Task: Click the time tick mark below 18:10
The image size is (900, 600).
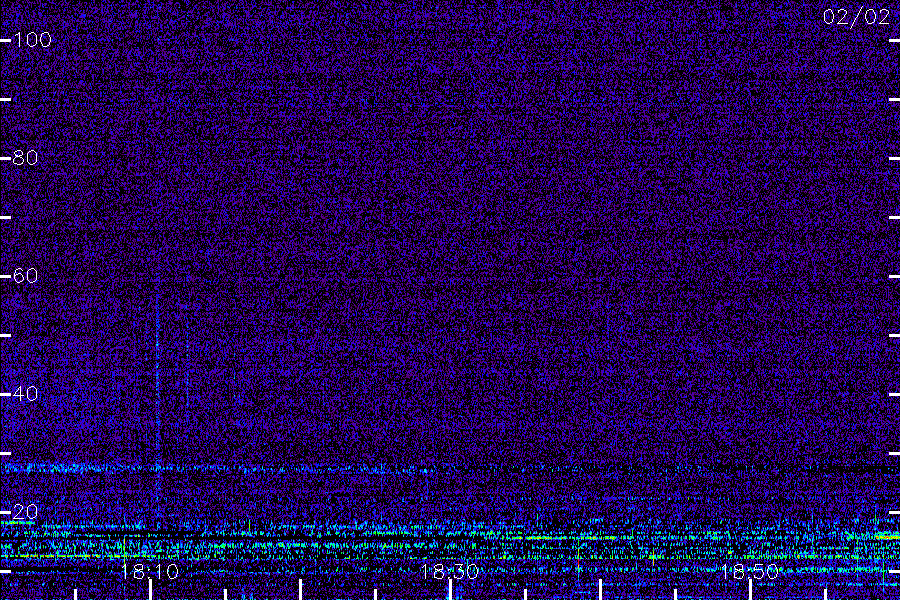Action: [150, 590]
